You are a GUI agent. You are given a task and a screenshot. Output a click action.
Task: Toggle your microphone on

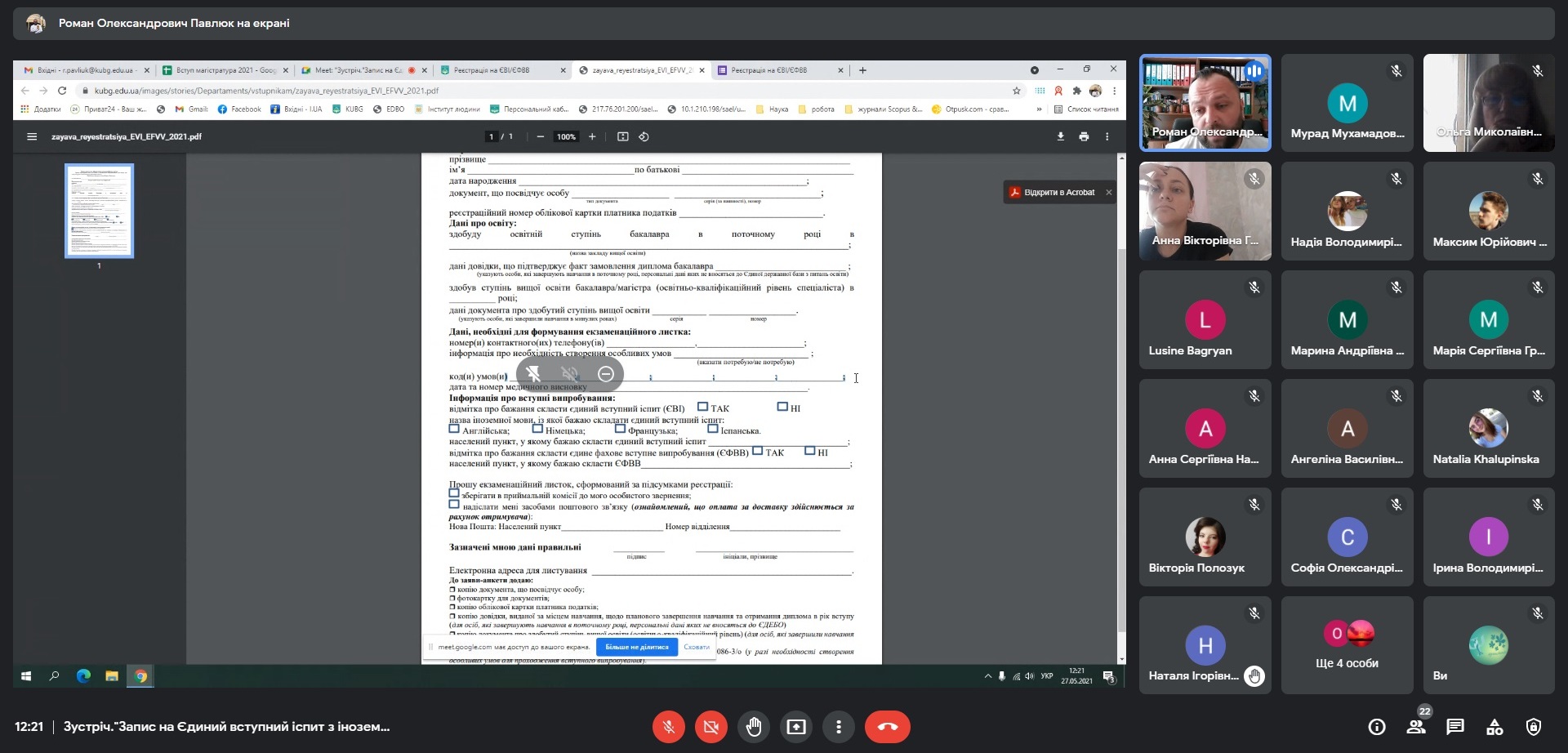pyautogui.click(x=668, y=727)
